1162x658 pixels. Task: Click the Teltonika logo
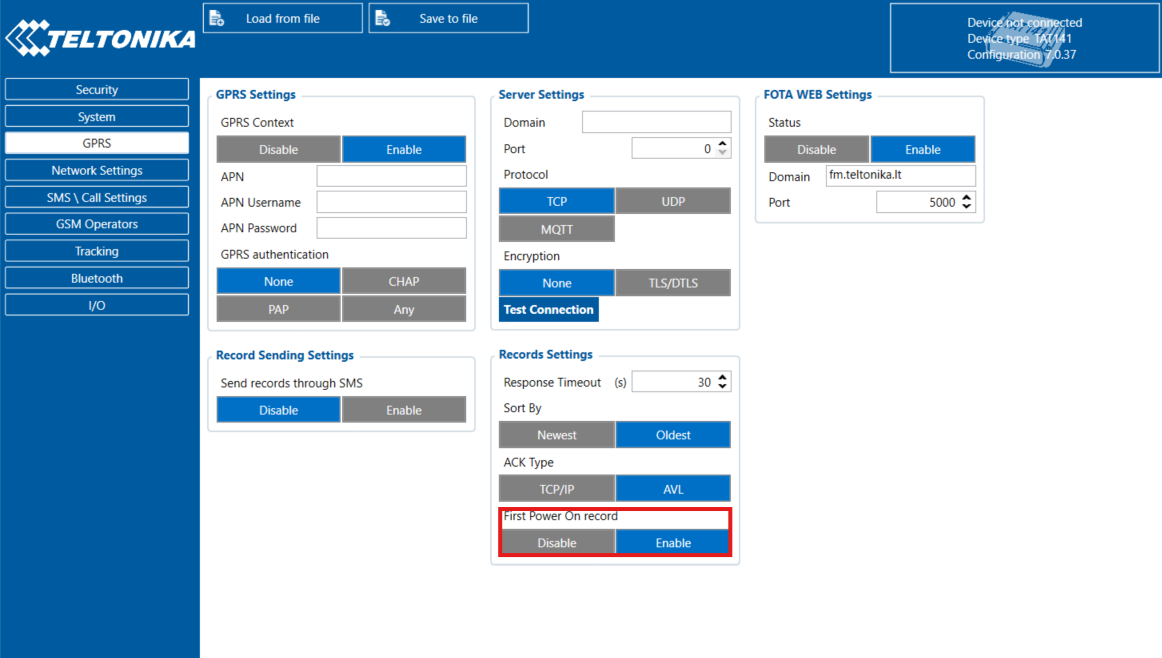100,39
